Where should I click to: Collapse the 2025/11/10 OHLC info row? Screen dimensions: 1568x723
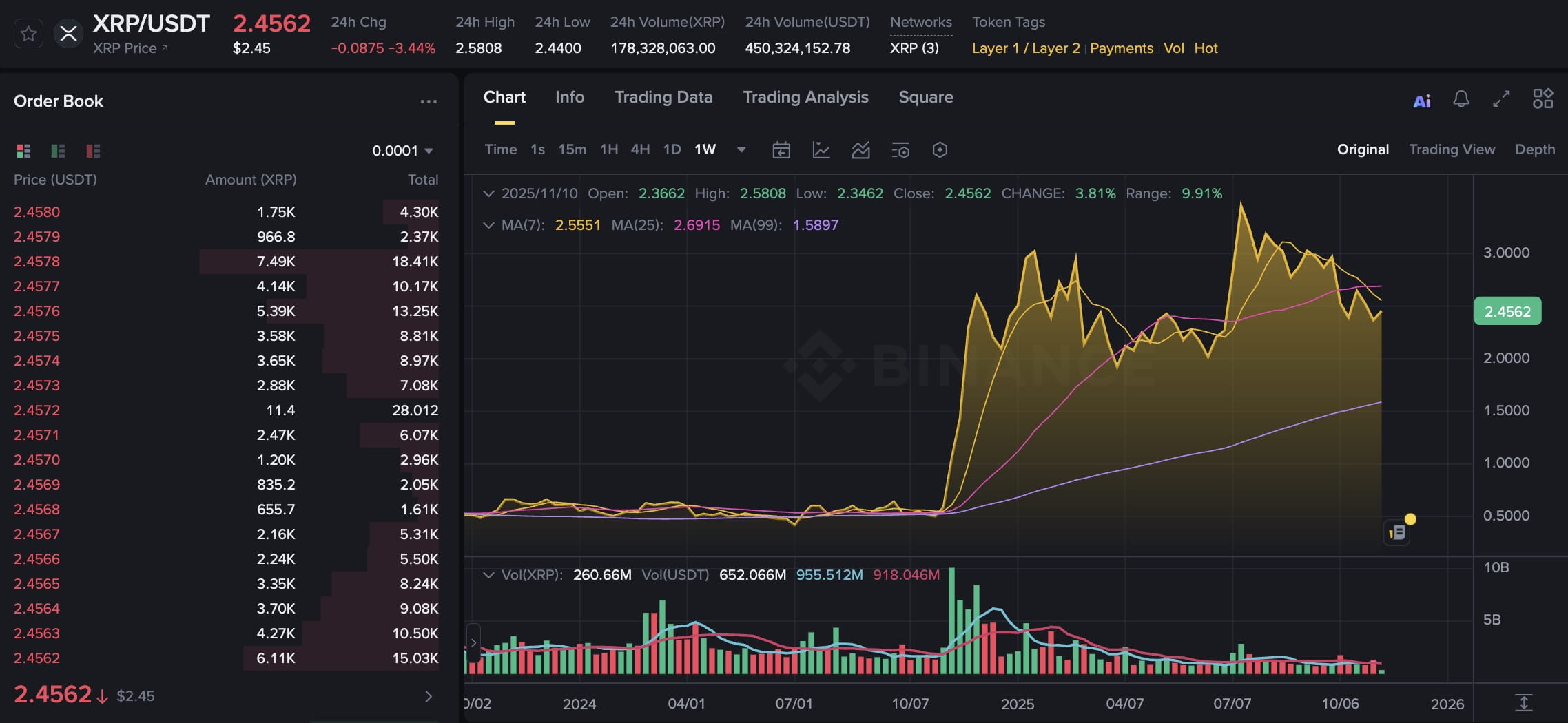point(489,193)
